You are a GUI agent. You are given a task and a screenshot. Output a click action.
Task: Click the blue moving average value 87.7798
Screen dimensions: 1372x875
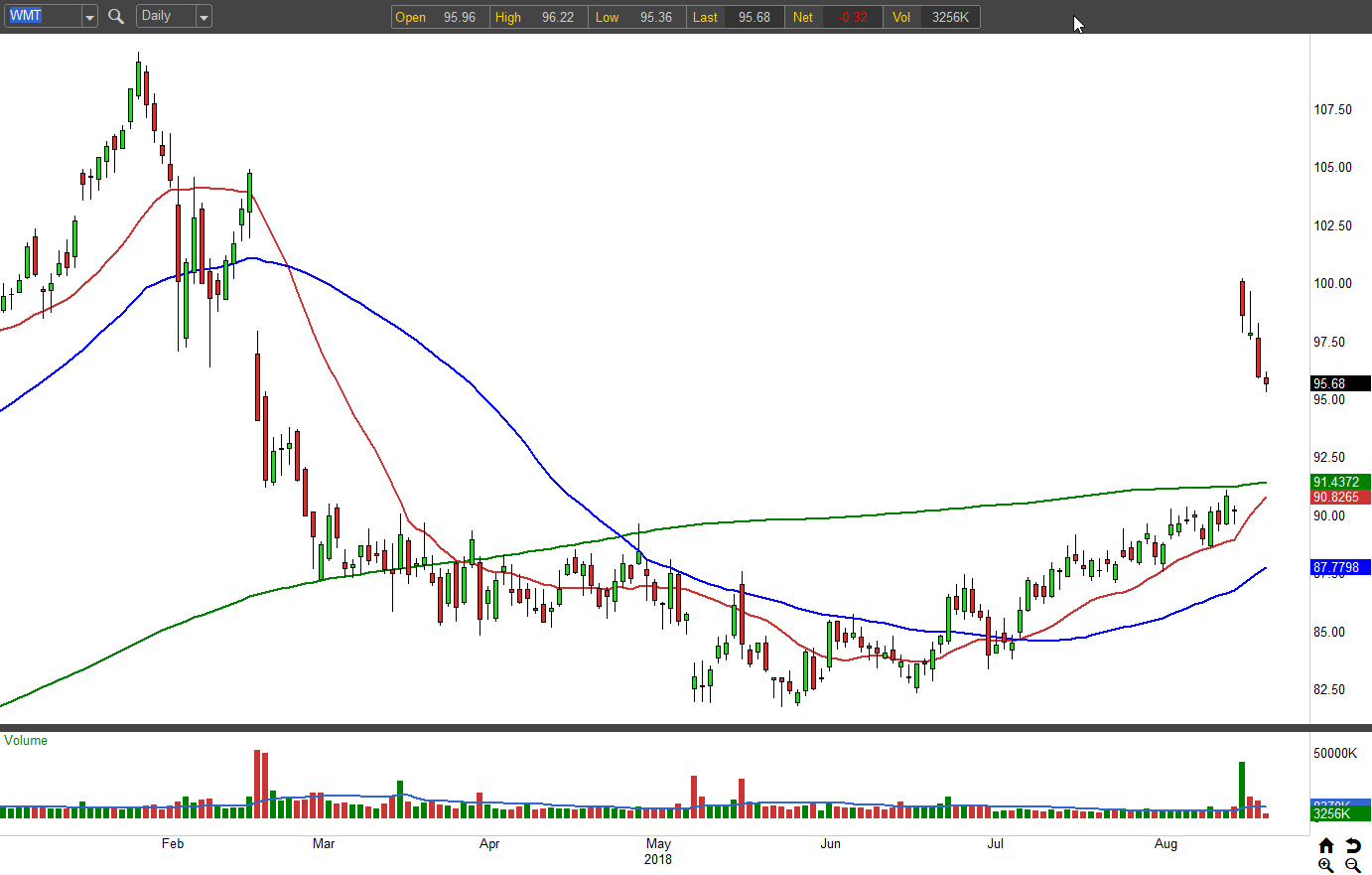pos(1340,567)
